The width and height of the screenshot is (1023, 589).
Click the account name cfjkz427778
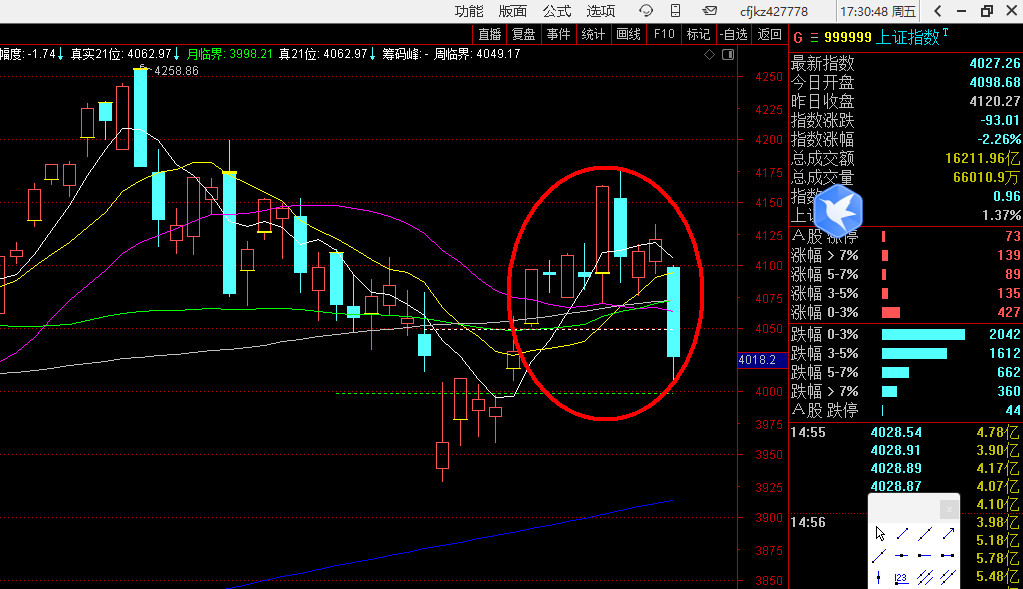774,12
